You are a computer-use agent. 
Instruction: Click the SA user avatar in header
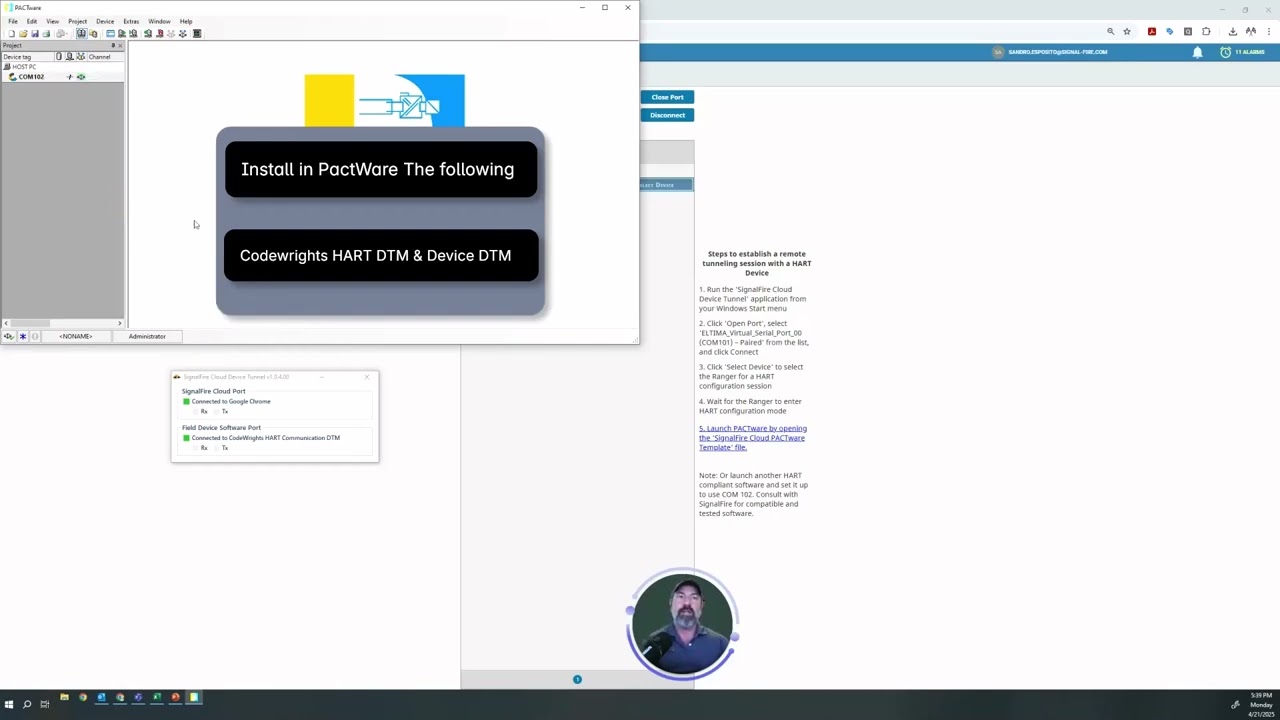point(997,52)
